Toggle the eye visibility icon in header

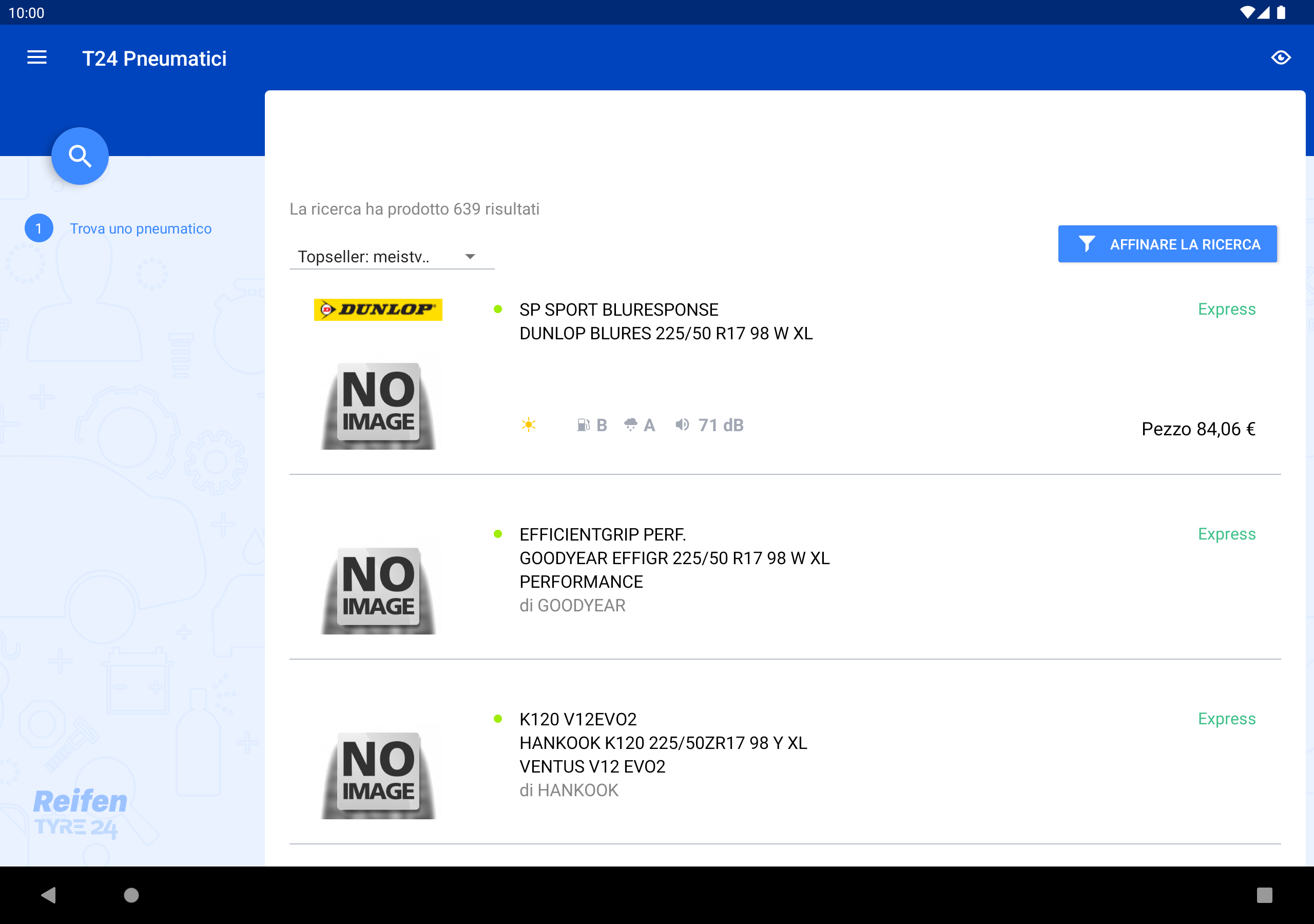click(1280, 58)
